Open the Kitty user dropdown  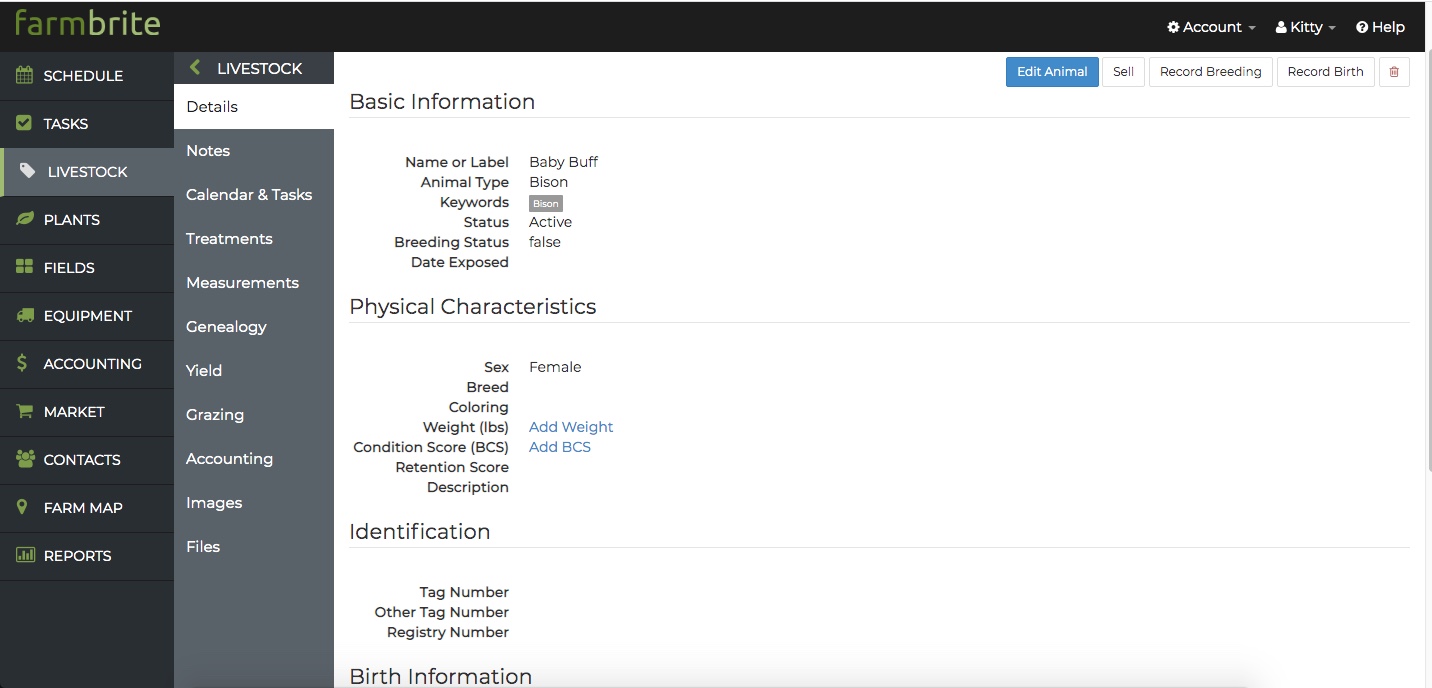point(1306,27)
